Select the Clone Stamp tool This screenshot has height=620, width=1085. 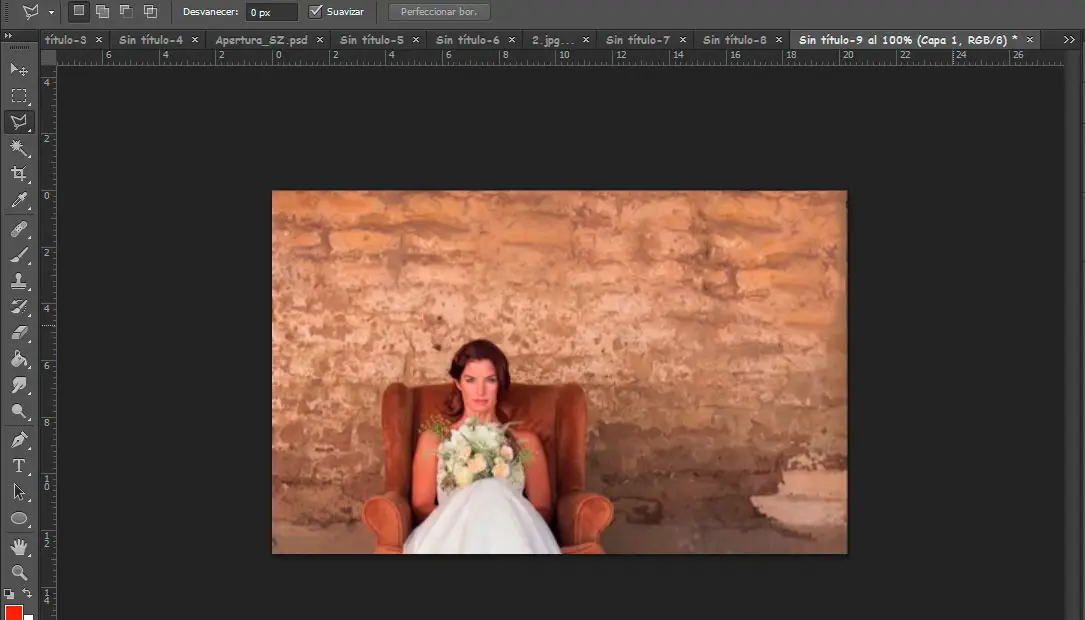(19, 281)
